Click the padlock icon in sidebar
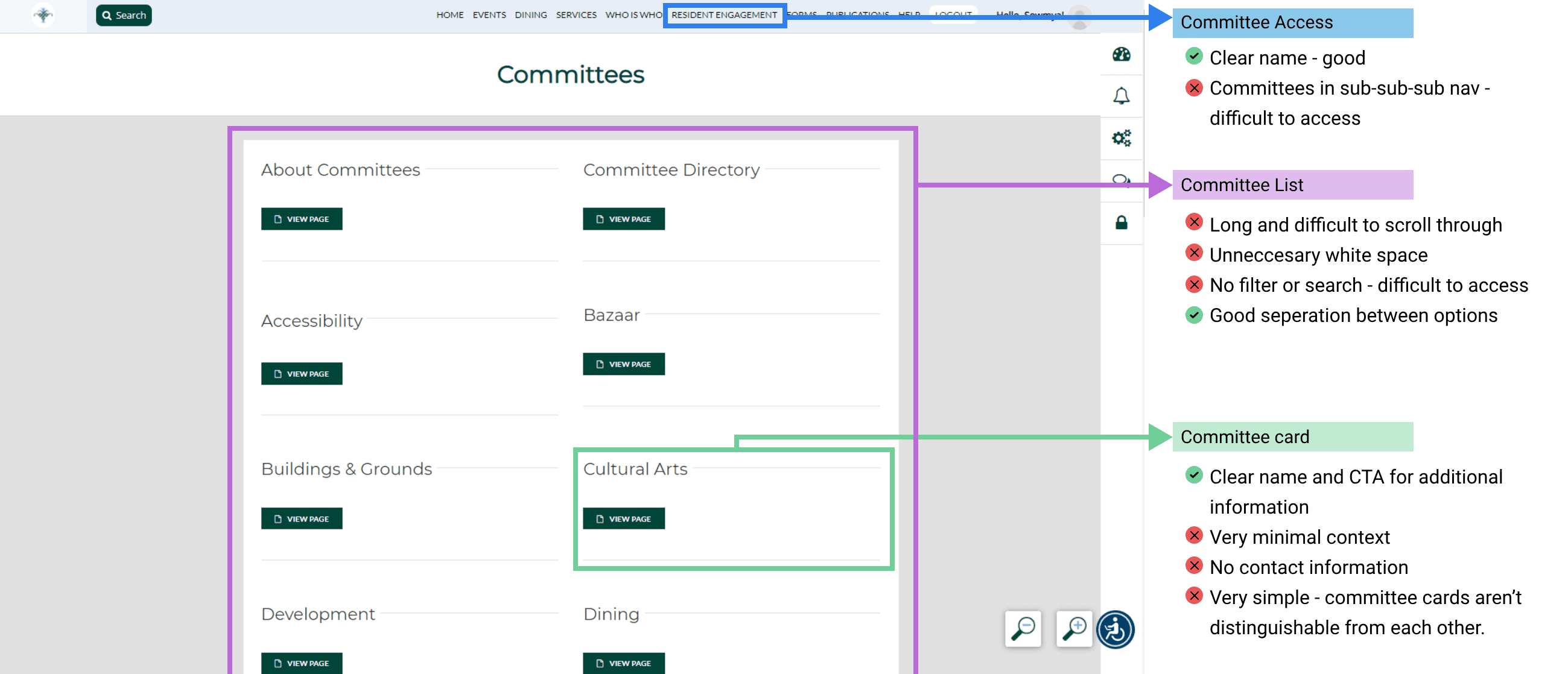 (1120, 222)
